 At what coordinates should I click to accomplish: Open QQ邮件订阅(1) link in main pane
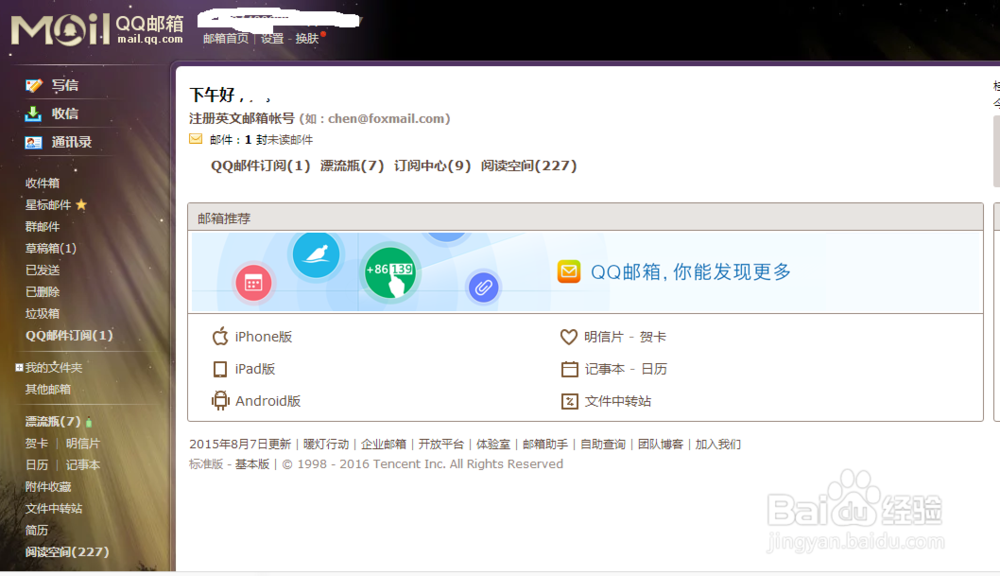(260, 166)
